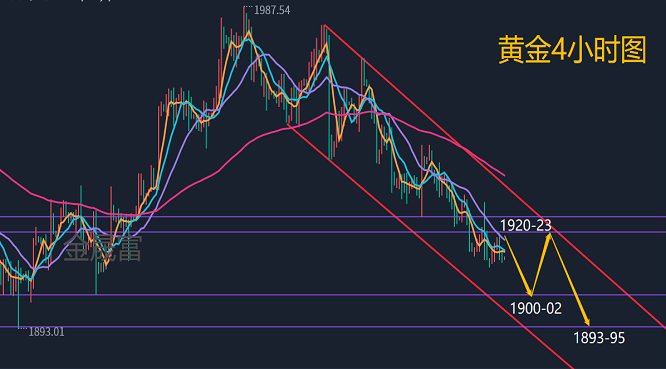Click the 1893.01 low price label
This screenshot has height=369, width=666.
click(46, 332)
